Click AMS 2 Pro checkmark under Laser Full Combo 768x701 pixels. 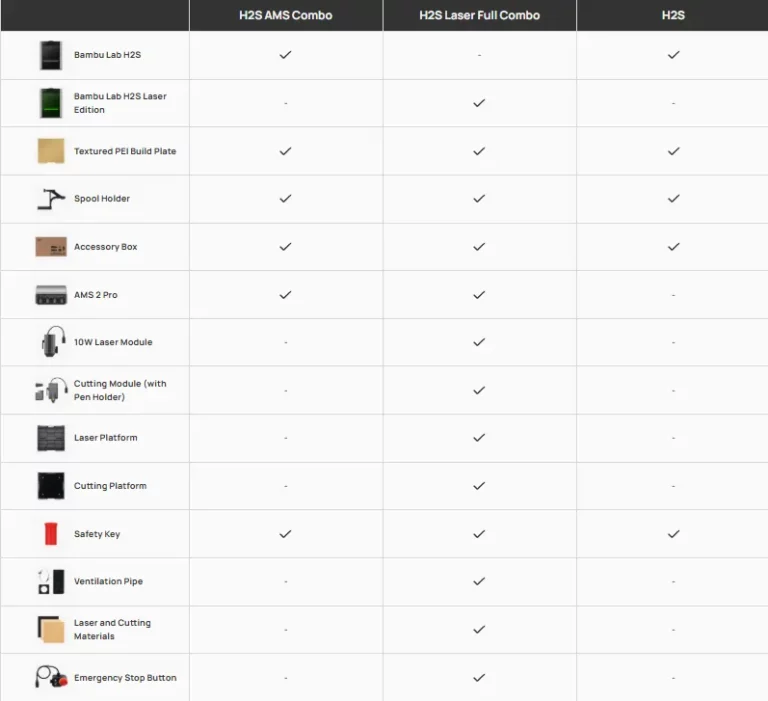point(479,295)
